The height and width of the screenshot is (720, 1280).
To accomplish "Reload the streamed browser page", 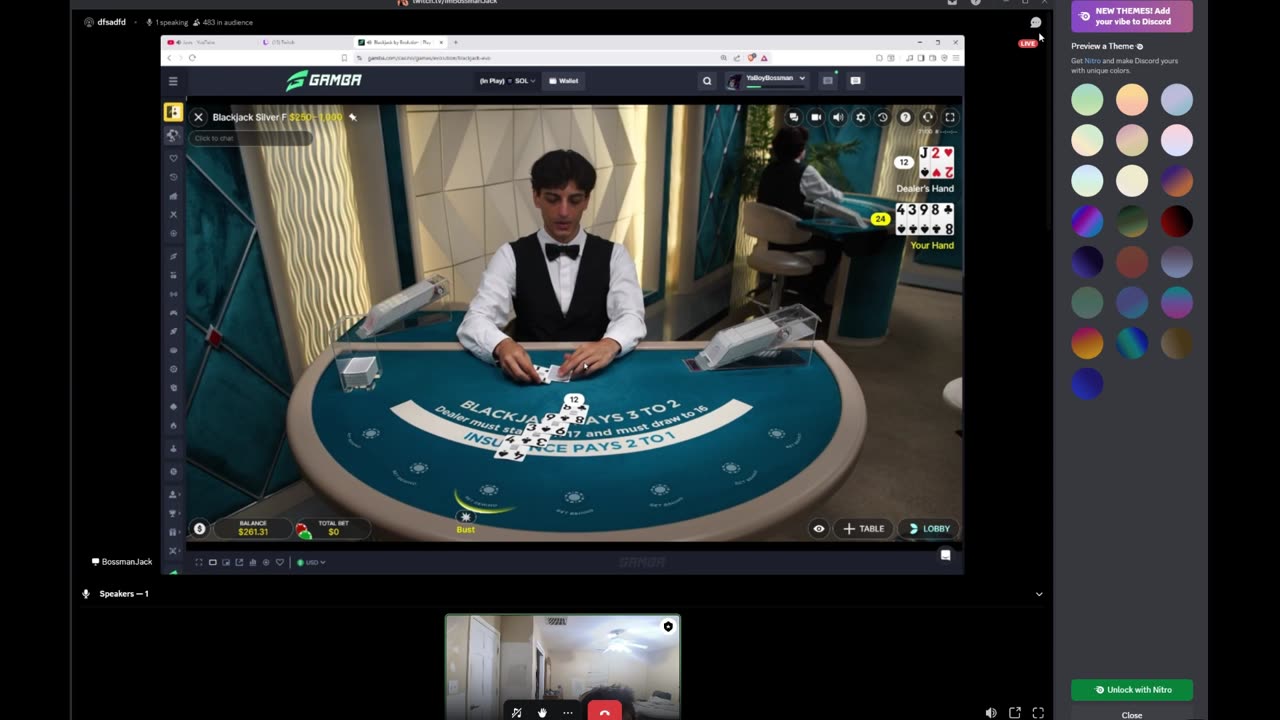I will (192, 58).
